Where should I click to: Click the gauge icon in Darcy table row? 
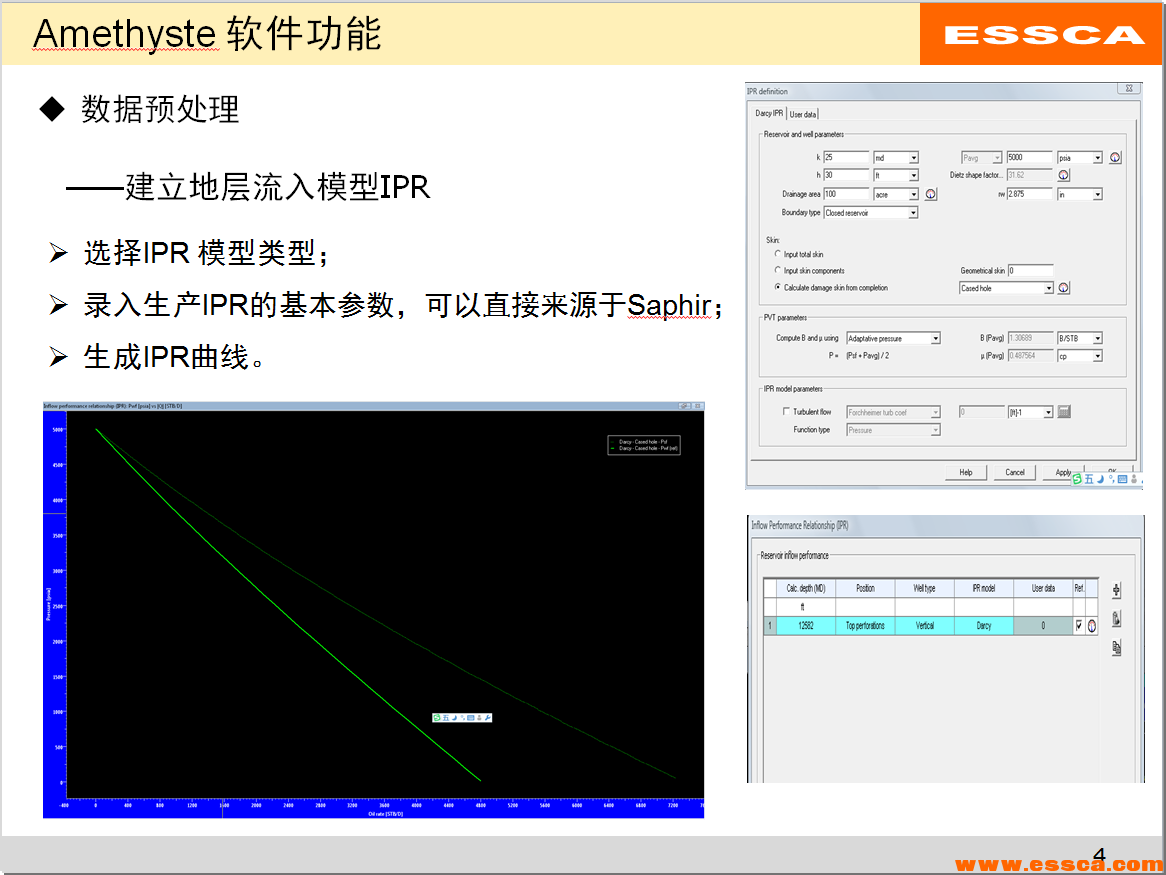point(1092,626)
